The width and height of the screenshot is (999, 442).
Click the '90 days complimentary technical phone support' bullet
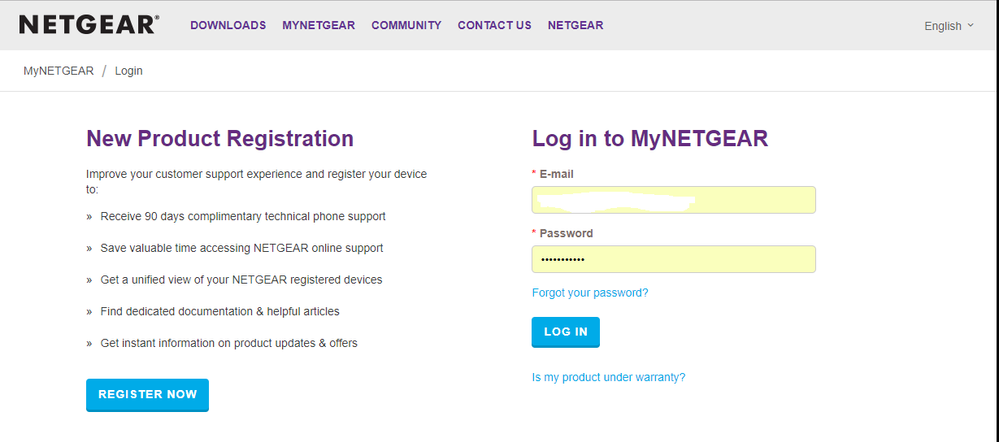pos(243,216)
